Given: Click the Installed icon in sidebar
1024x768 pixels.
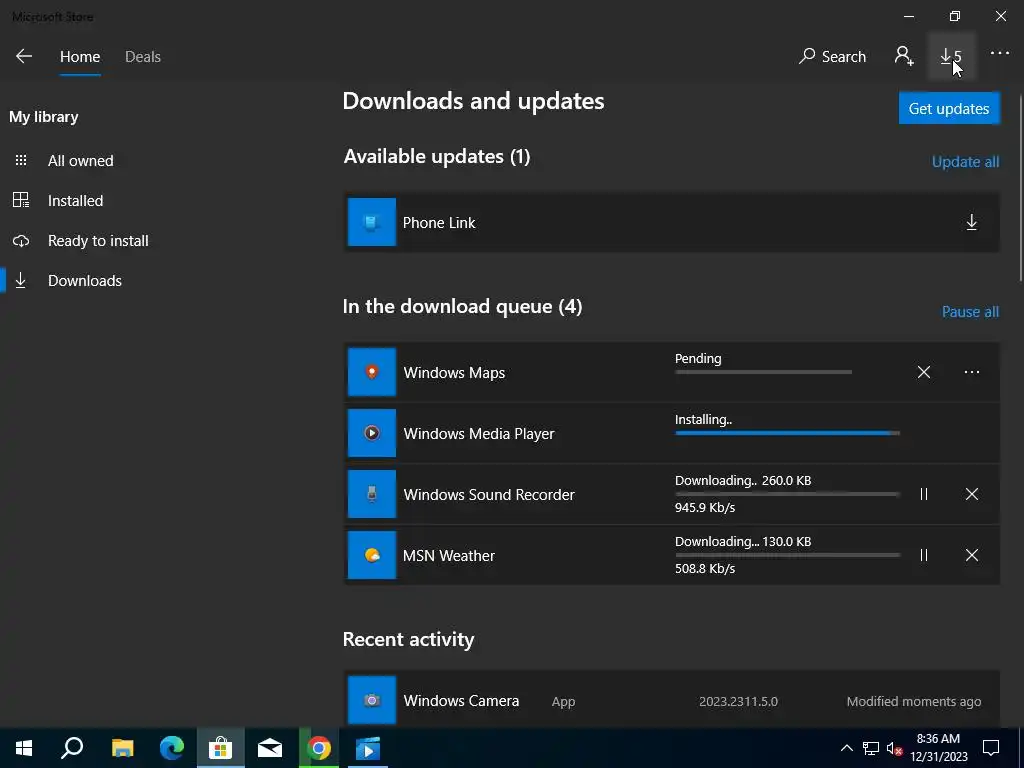Looking at the screenshot, I should (x=21, y=200).
